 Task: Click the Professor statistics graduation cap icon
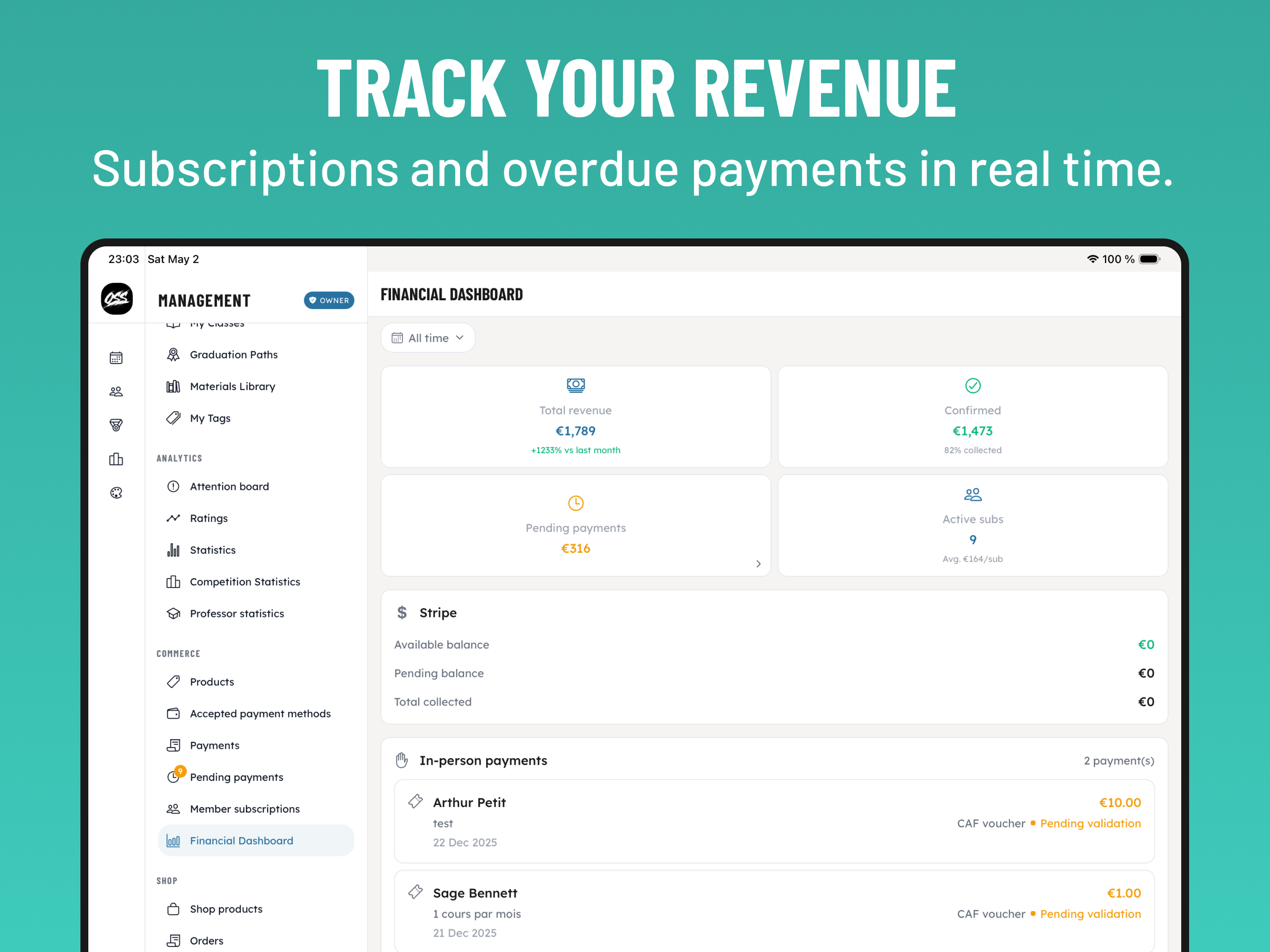tap(173, 613)
